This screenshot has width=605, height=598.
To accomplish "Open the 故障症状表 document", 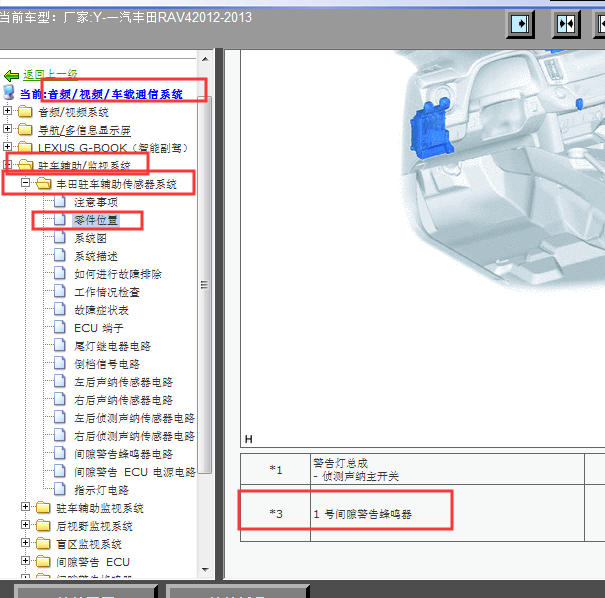I will (x=101, y=310).
